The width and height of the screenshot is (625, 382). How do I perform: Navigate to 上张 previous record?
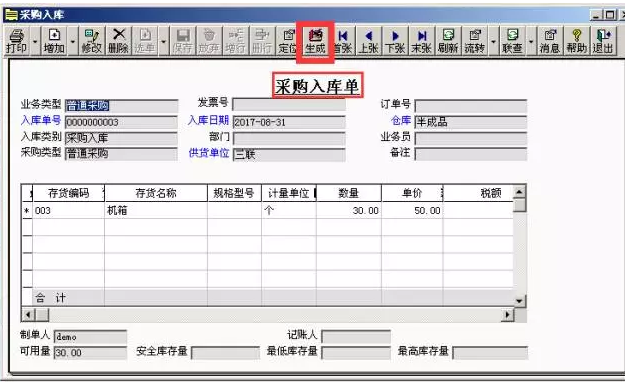coord(369,41)
